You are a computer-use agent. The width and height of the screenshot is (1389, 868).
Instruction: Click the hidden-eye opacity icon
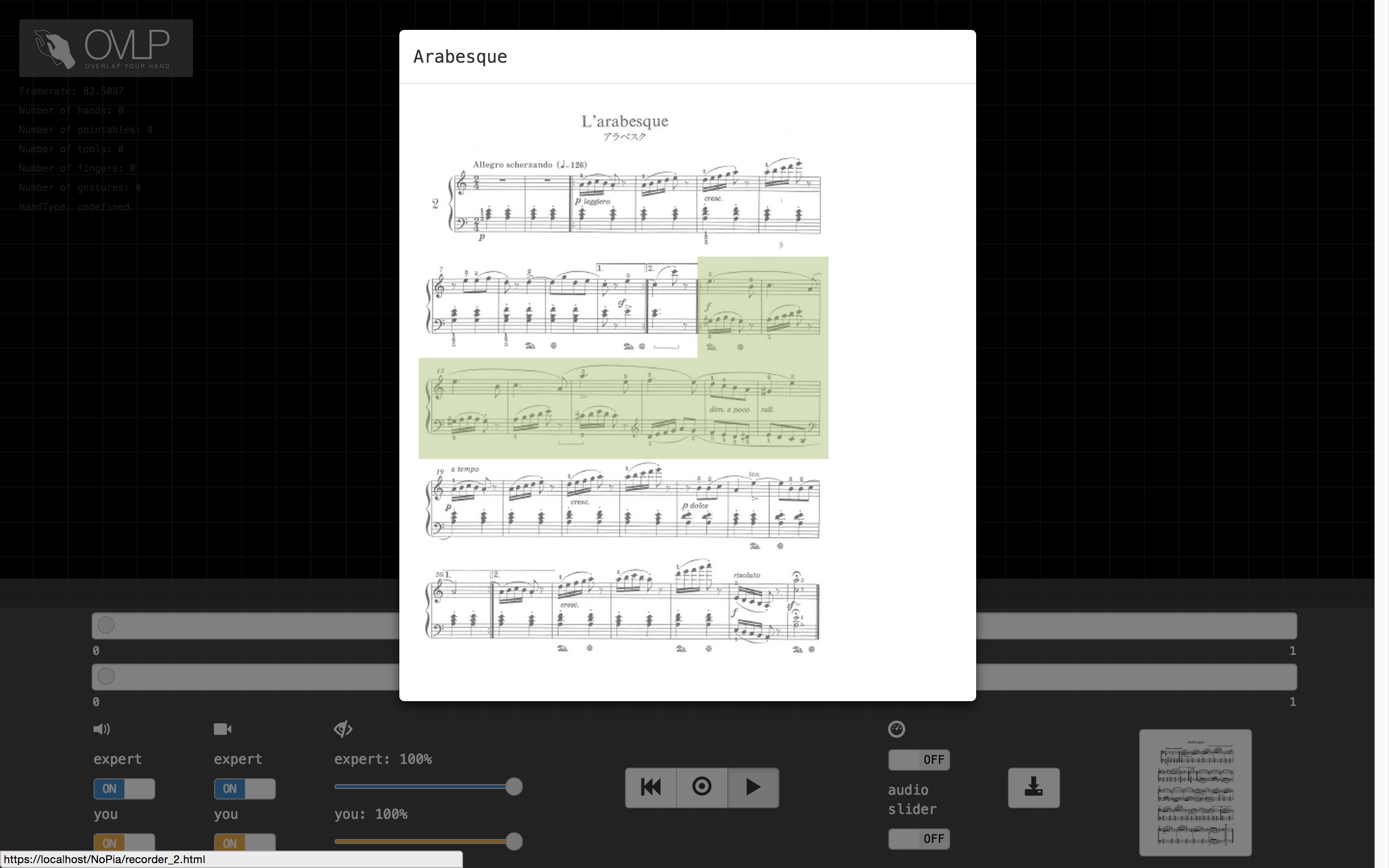point(343,729)
